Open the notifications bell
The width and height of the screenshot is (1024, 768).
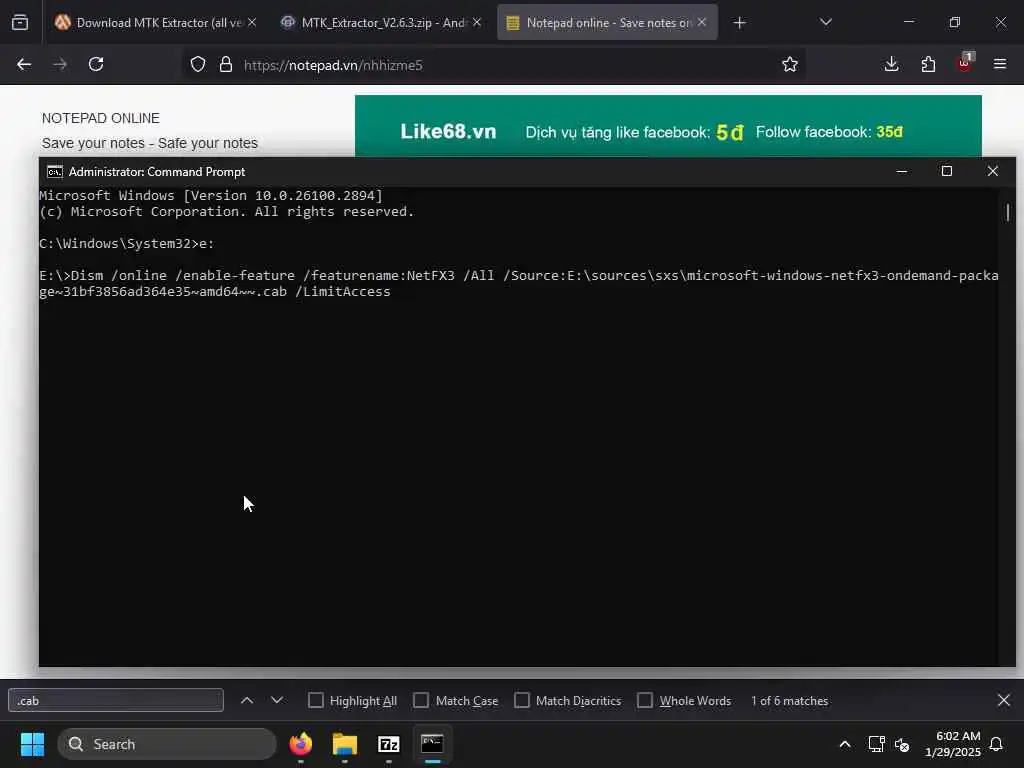[x=997, y=744]
